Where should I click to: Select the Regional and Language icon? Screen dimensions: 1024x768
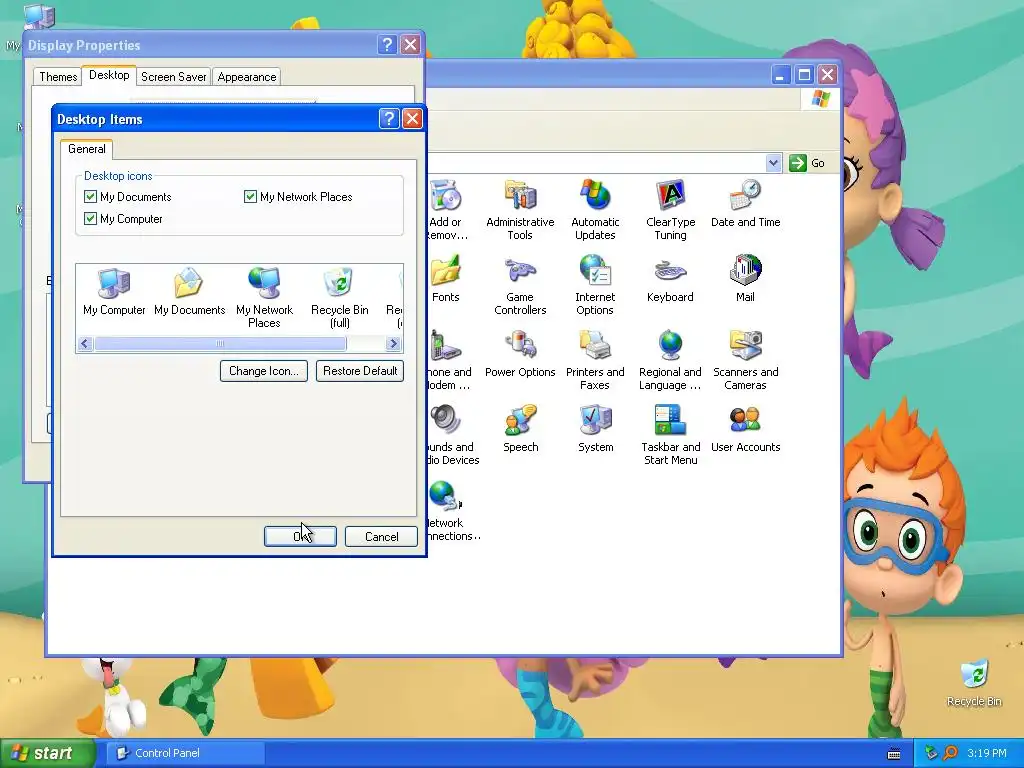[670, 360]
